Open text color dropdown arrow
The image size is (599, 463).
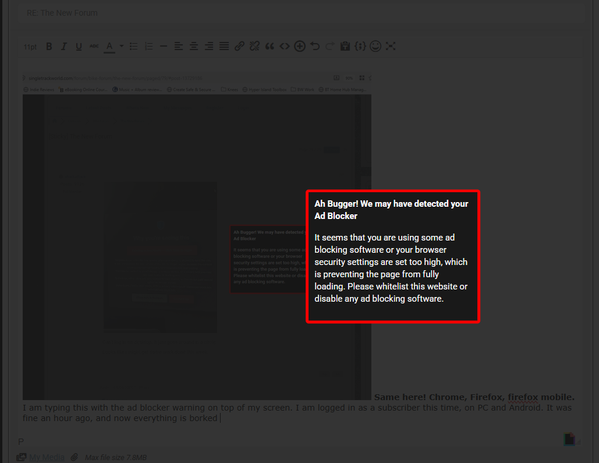(x=121, y=46)
